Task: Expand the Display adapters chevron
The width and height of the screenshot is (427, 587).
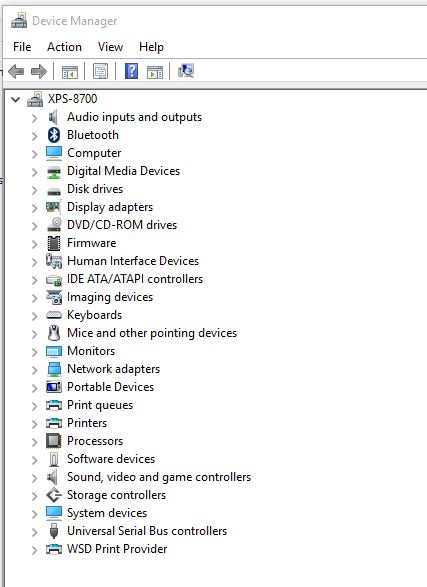Action: pyautogui.click(x=34, y=208)
